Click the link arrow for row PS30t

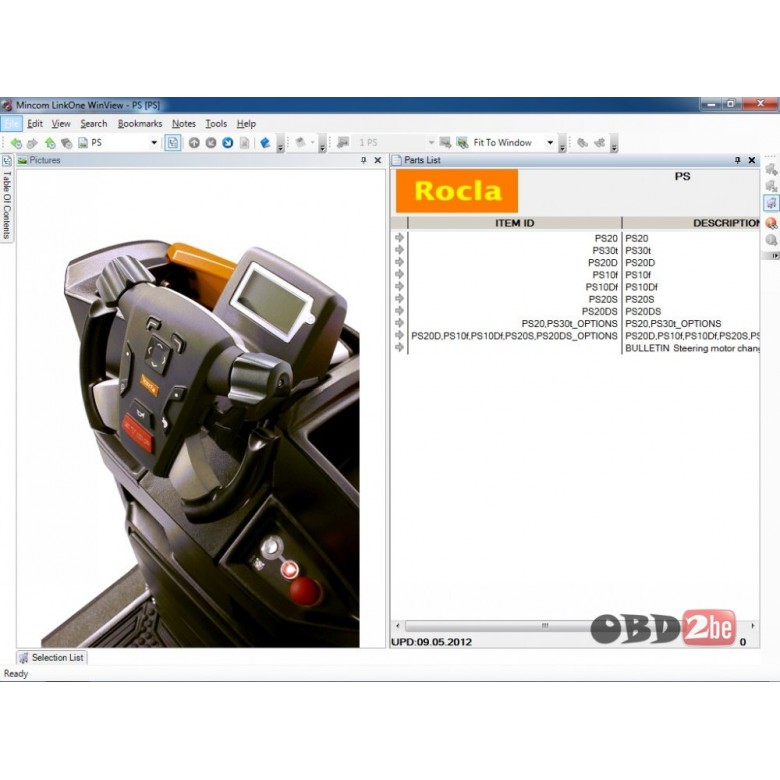pos(399,250)
